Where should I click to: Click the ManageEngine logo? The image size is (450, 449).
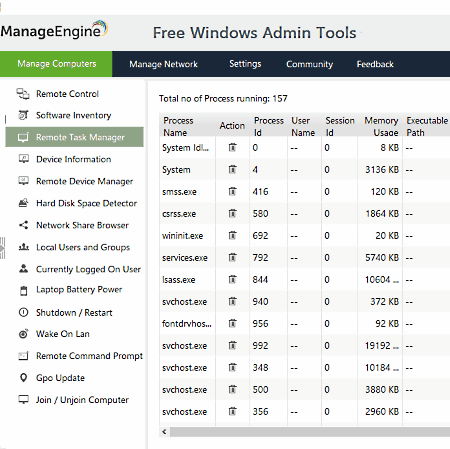pyautogui.click(x=54, y=30)
